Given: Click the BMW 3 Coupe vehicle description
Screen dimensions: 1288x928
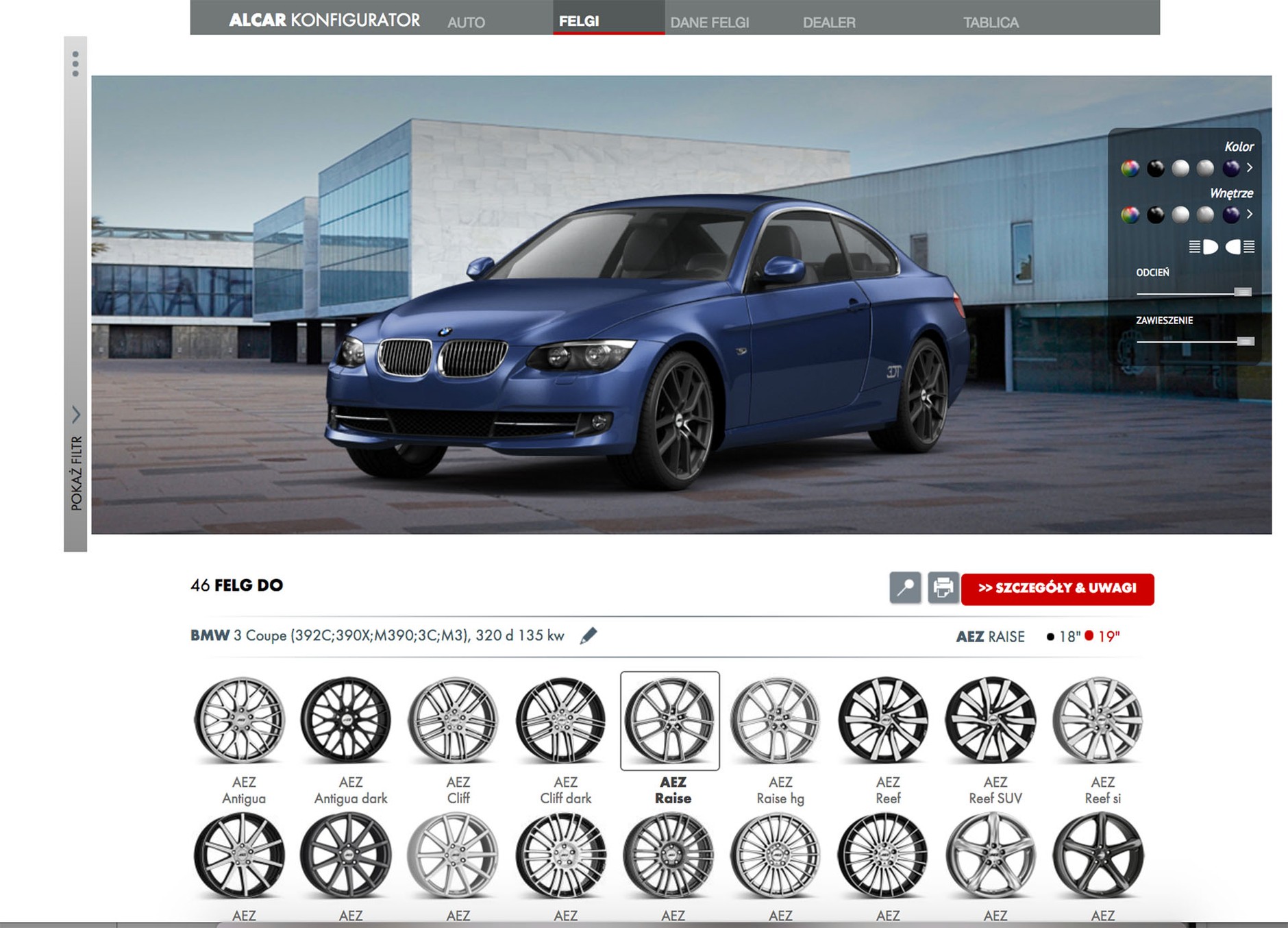Looking at the screenshot, I should tap(377, 635).
